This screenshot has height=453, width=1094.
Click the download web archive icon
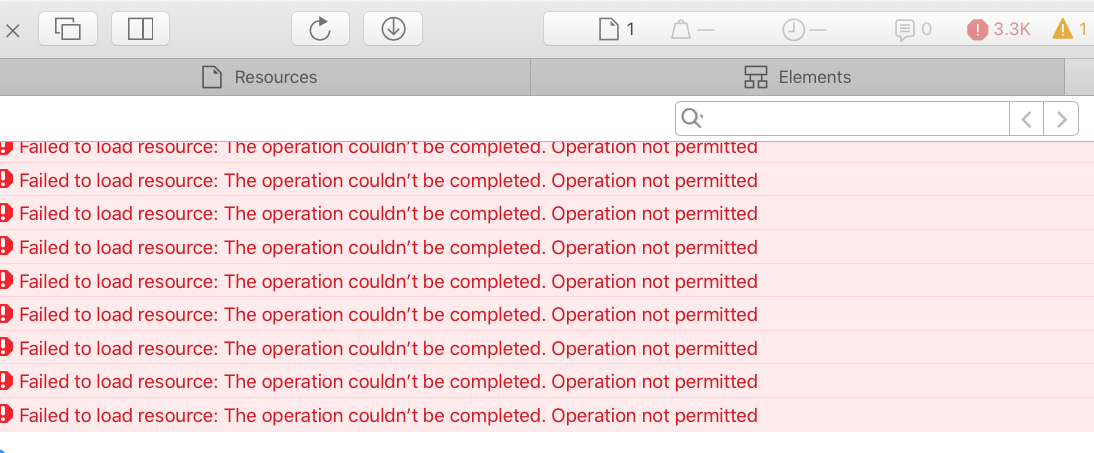click(394, 29)
